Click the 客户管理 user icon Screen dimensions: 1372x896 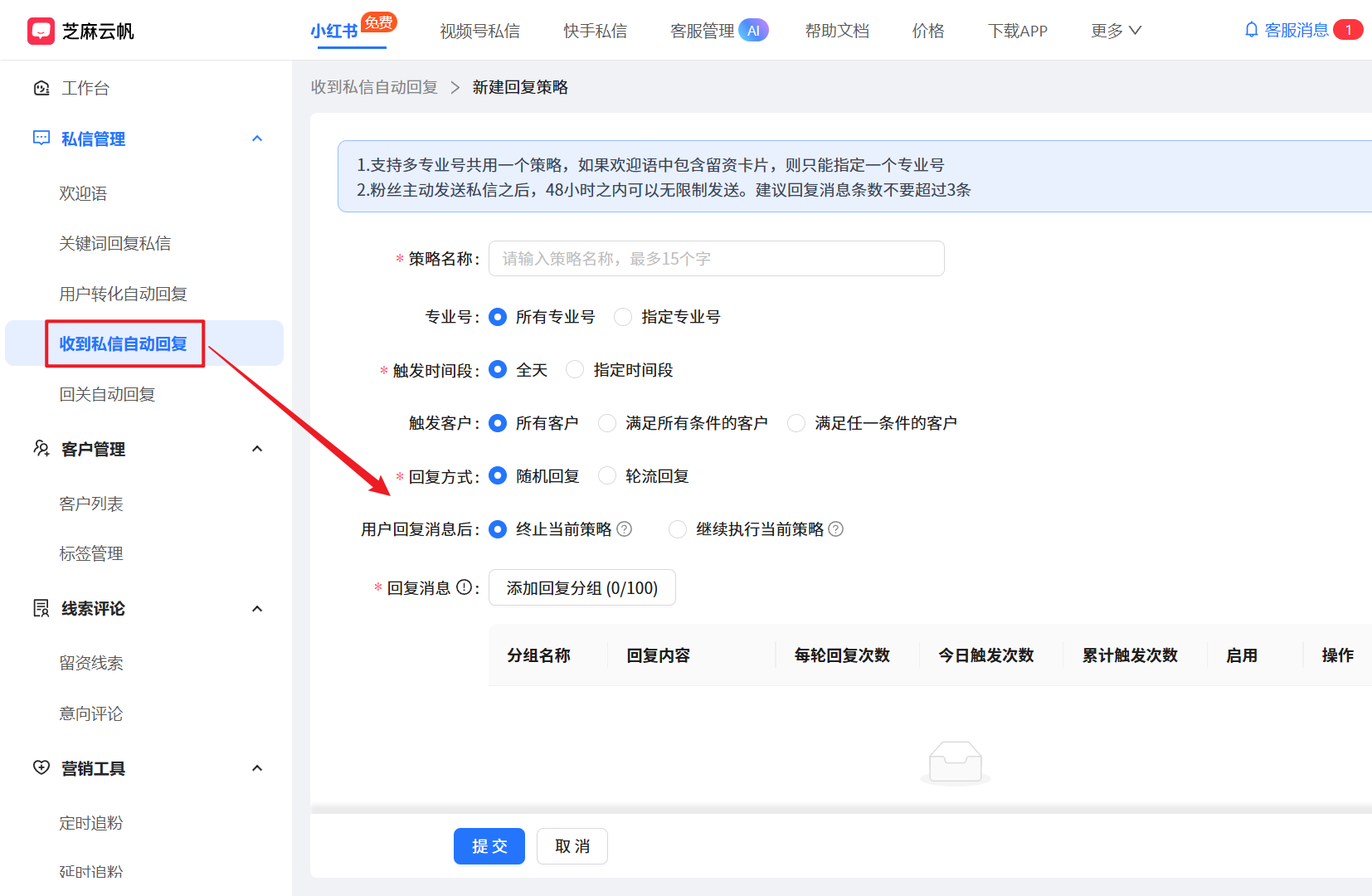pyautogui.click(x=41, y=449)
